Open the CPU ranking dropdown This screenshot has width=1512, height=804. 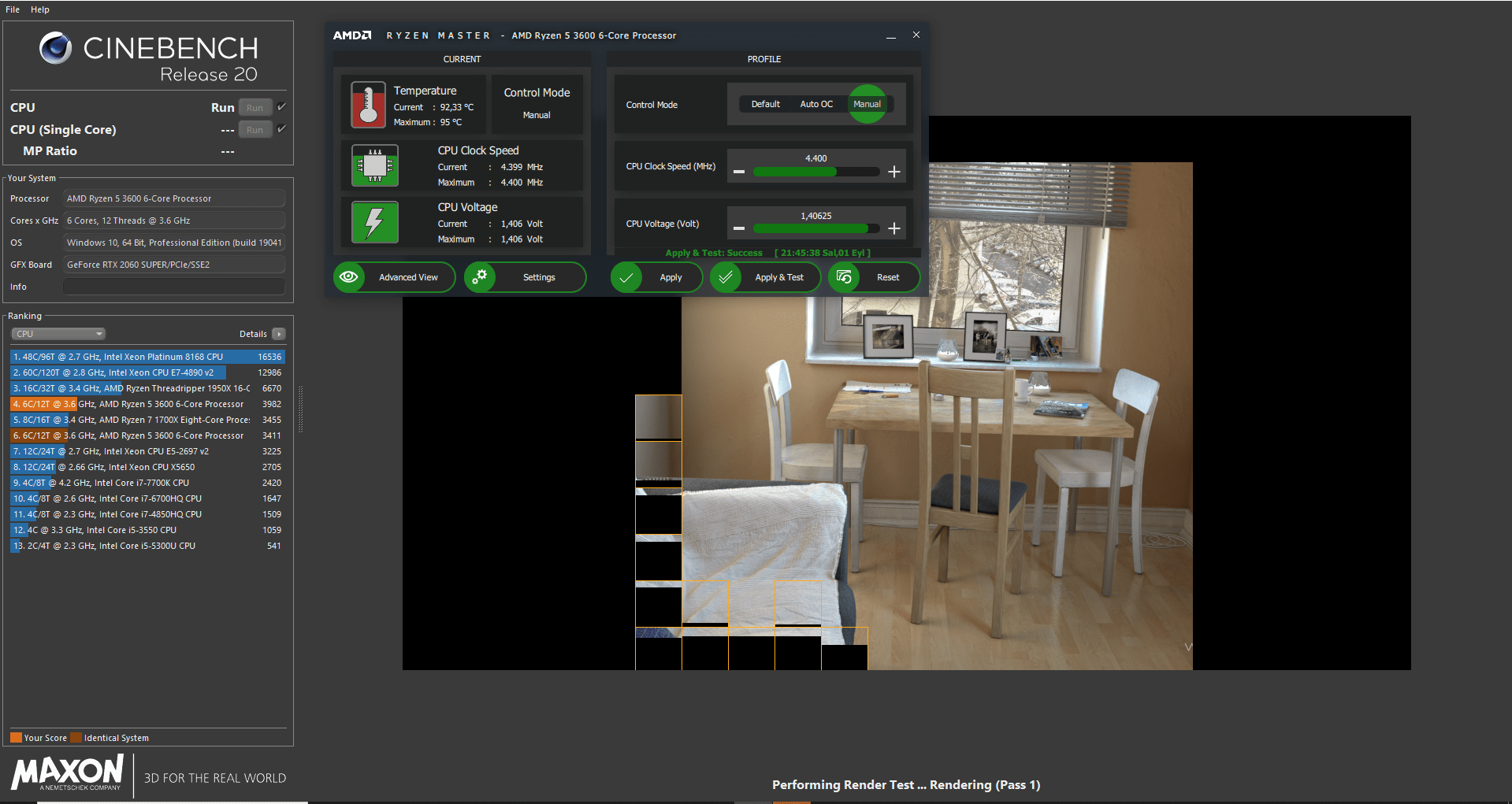click(x=58, y=334)
